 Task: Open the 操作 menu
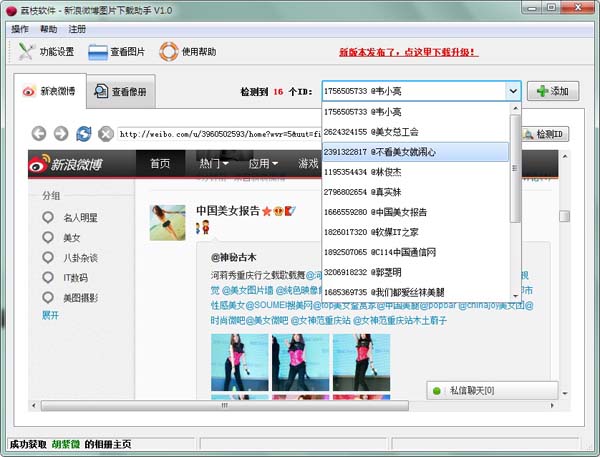pos(20,29)
